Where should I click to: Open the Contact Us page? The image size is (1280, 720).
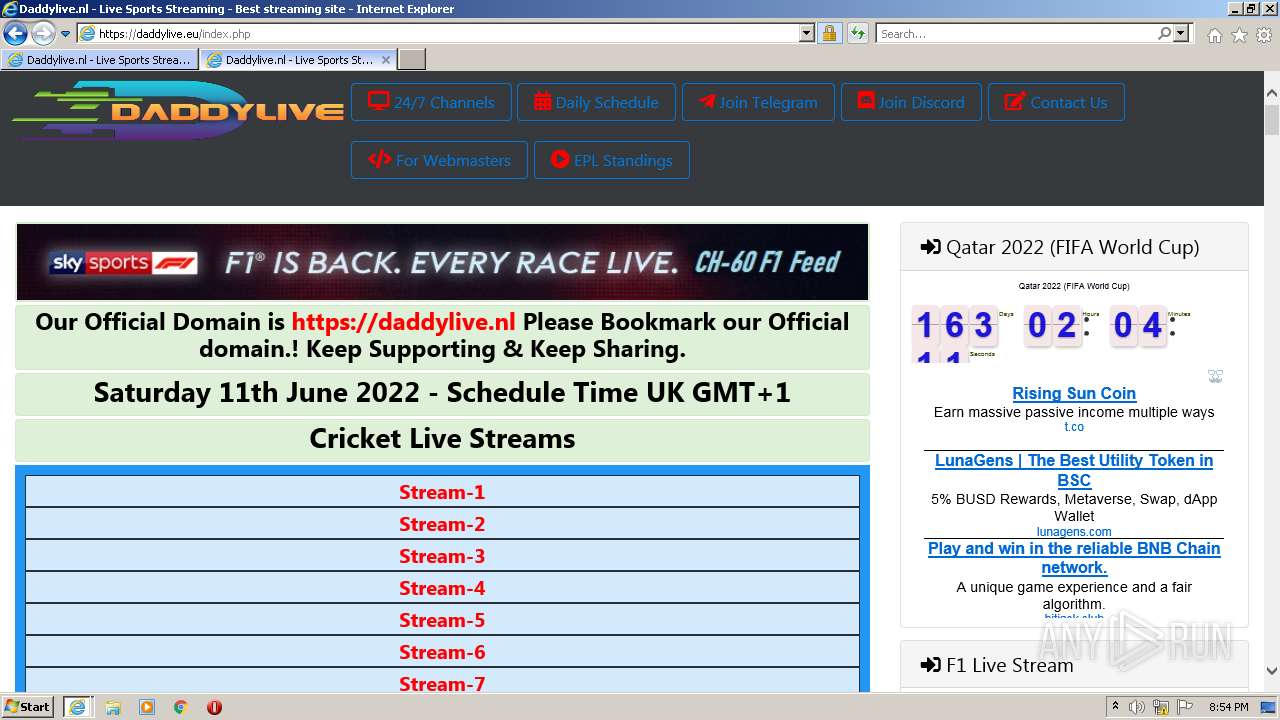tap(1056, 102)
